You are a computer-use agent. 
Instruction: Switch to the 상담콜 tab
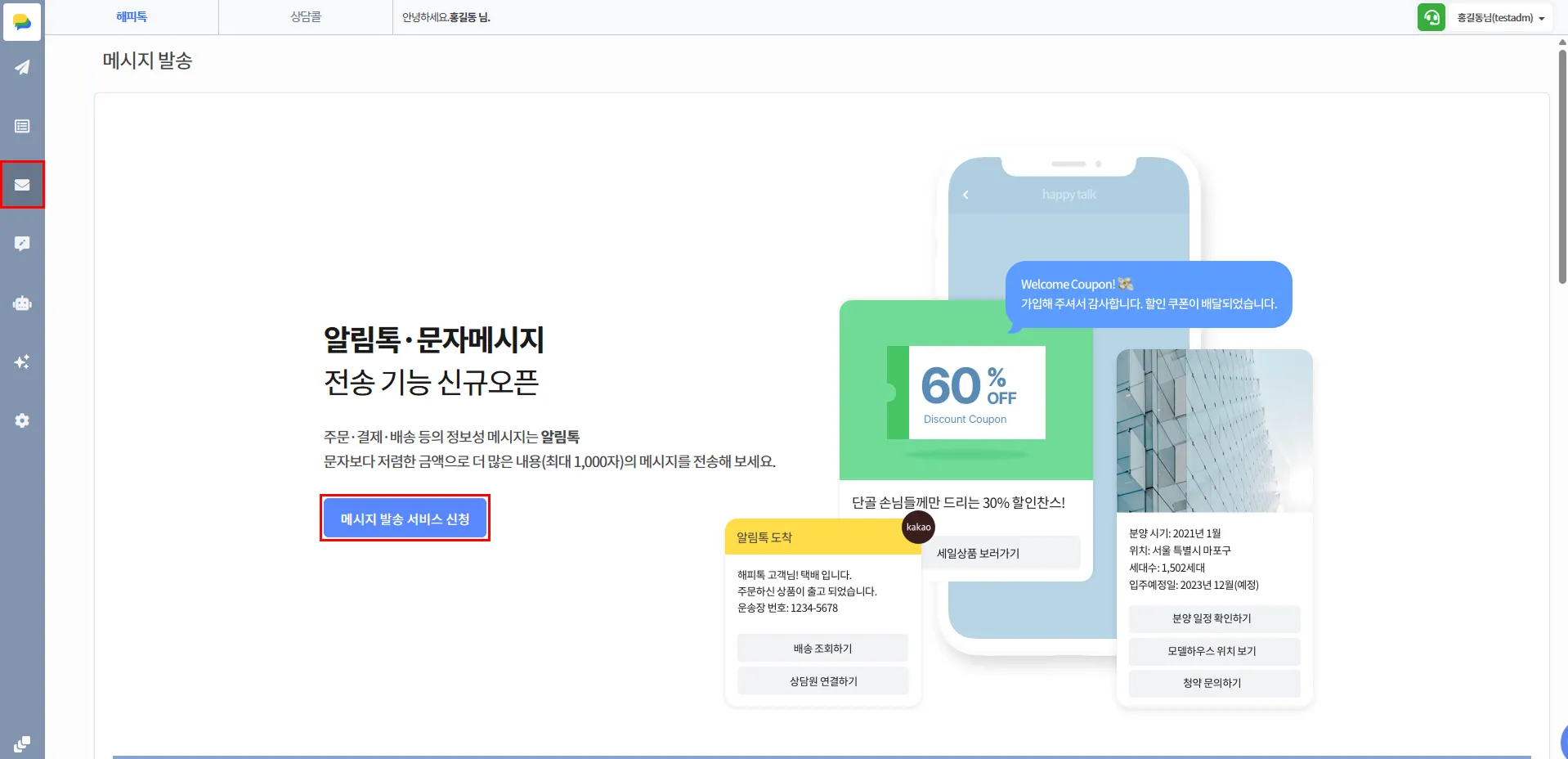[306, 17]
